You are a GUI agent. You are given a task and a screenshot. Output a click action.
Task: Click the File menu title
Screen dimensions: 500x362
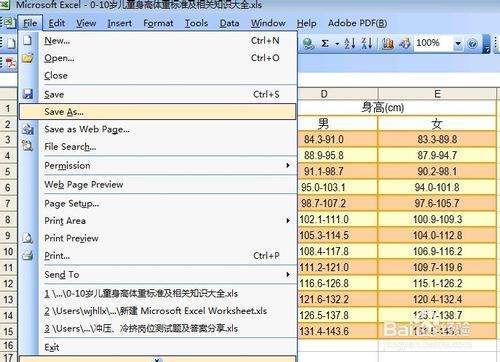click(30, 23)
